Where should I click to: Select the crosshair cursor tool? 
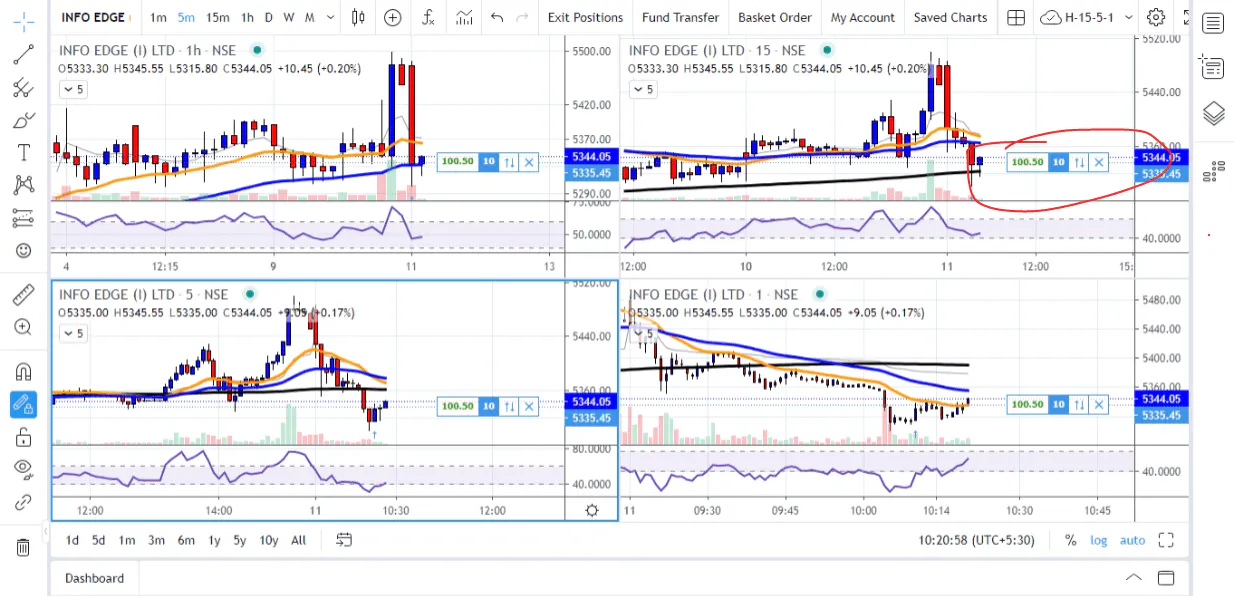click(x=23, y=22)
